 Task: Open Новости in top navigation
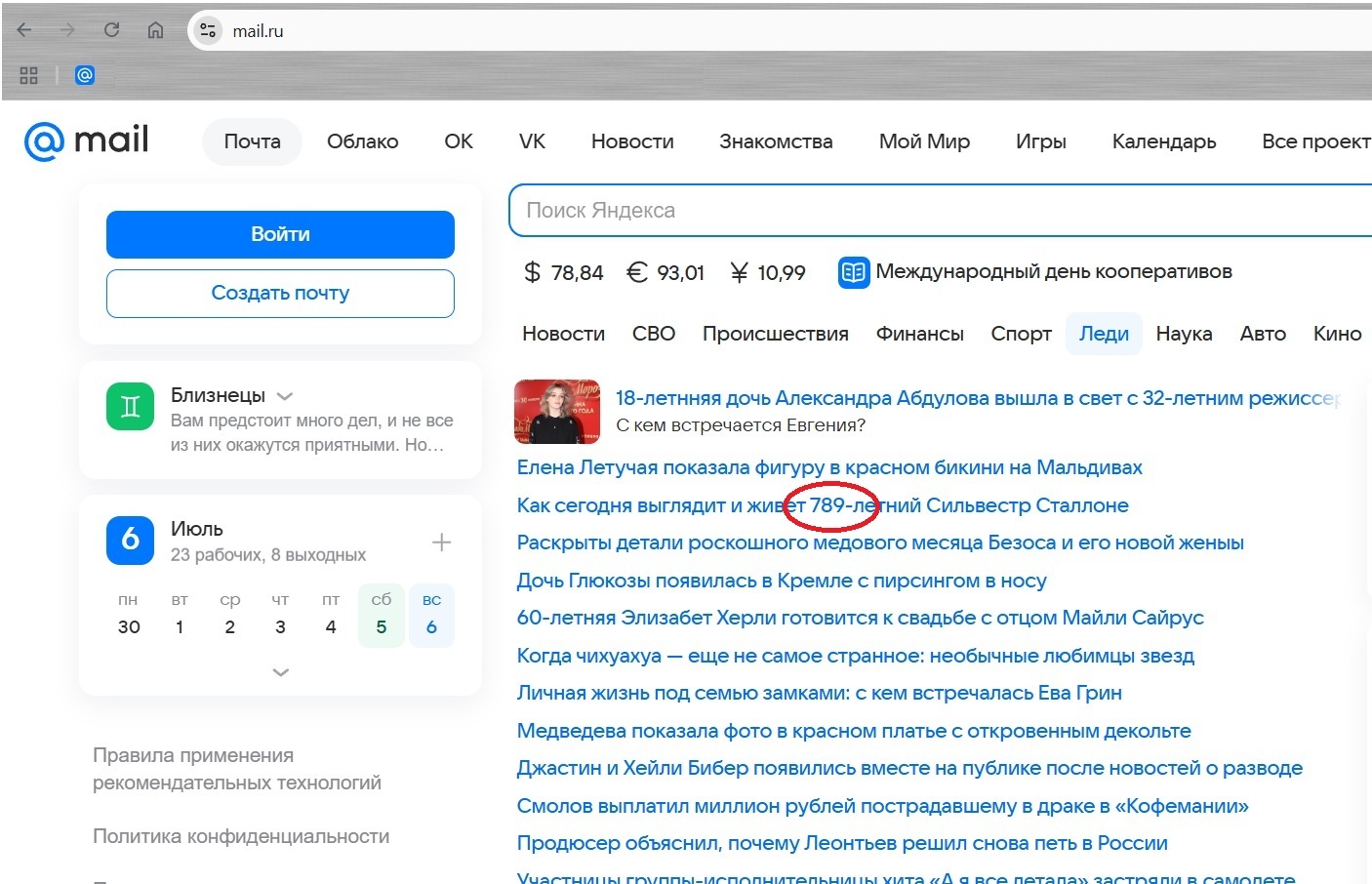632,141
